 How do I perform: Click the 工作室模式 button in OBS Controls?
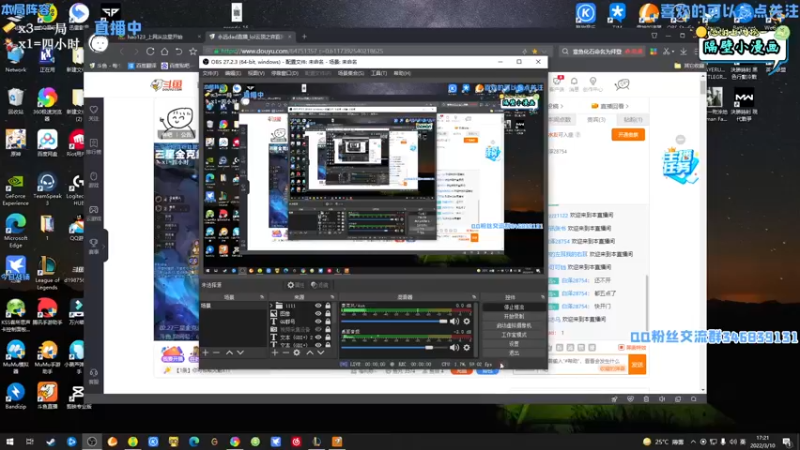click(514, 335)
